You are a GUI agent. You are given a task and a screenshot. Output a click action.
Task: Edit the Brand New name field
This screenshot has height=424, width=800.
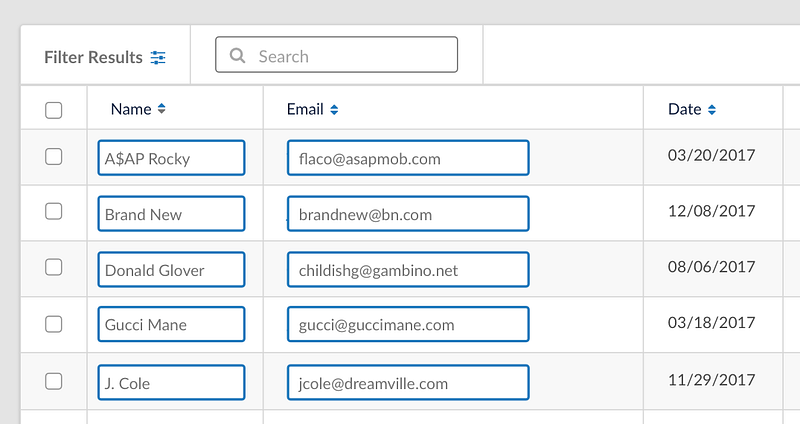[171, 214]
